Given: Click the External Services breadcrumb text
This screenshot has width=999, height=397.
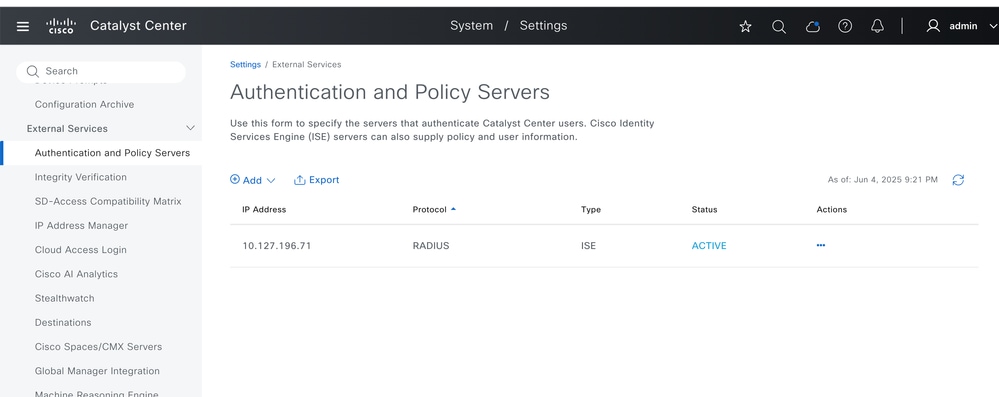Looking at the screenshot, I should pyautogui.click(x=306, y=64).
